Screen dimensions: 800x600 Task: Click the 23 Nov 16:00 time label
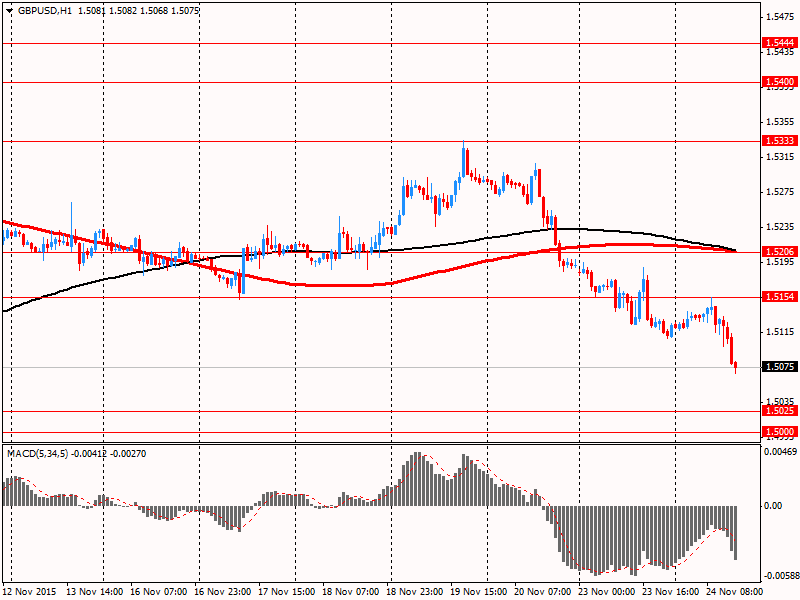(x=671, y=592)
